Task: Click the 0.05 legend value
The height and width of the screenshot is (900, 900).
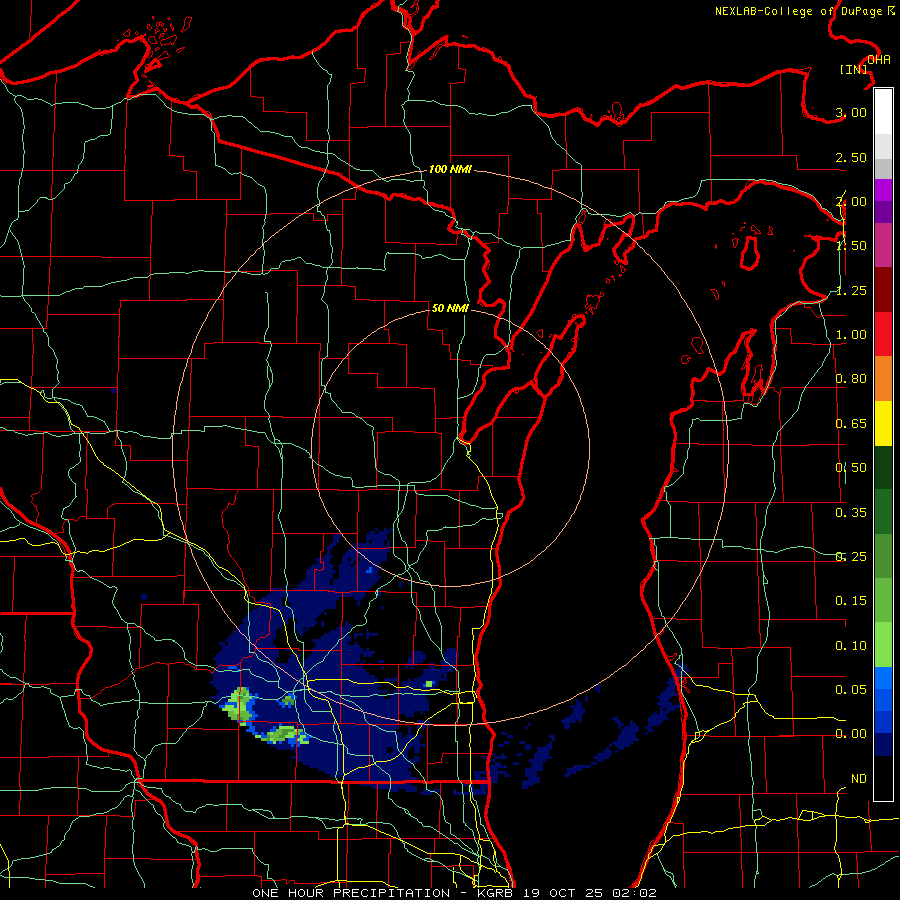Action: (851, 689)
